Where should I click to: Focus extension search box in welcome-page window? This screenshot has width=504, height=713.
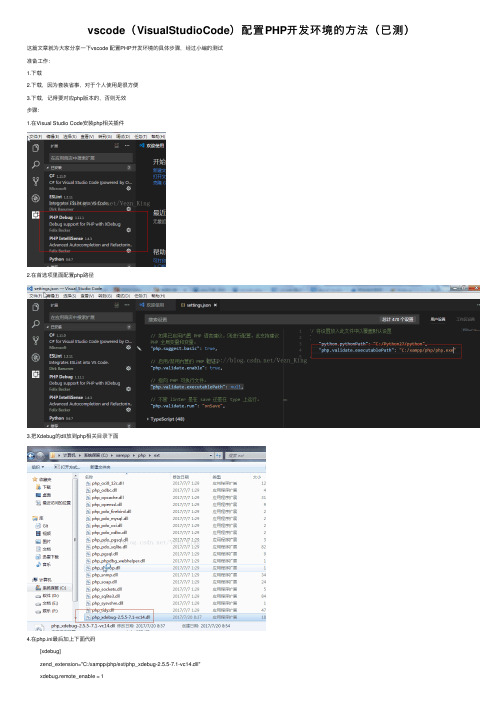tap(91, 158)
